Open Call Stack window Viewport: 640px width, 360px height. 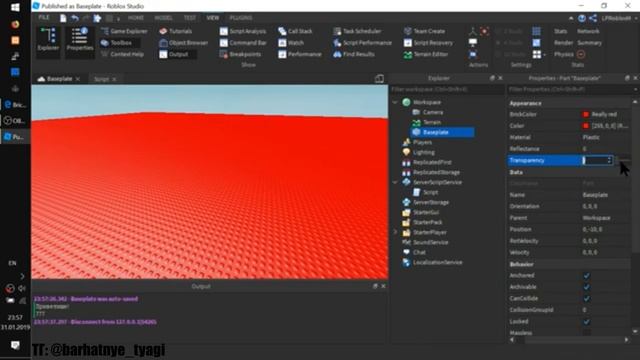click(x=295, y=31)
